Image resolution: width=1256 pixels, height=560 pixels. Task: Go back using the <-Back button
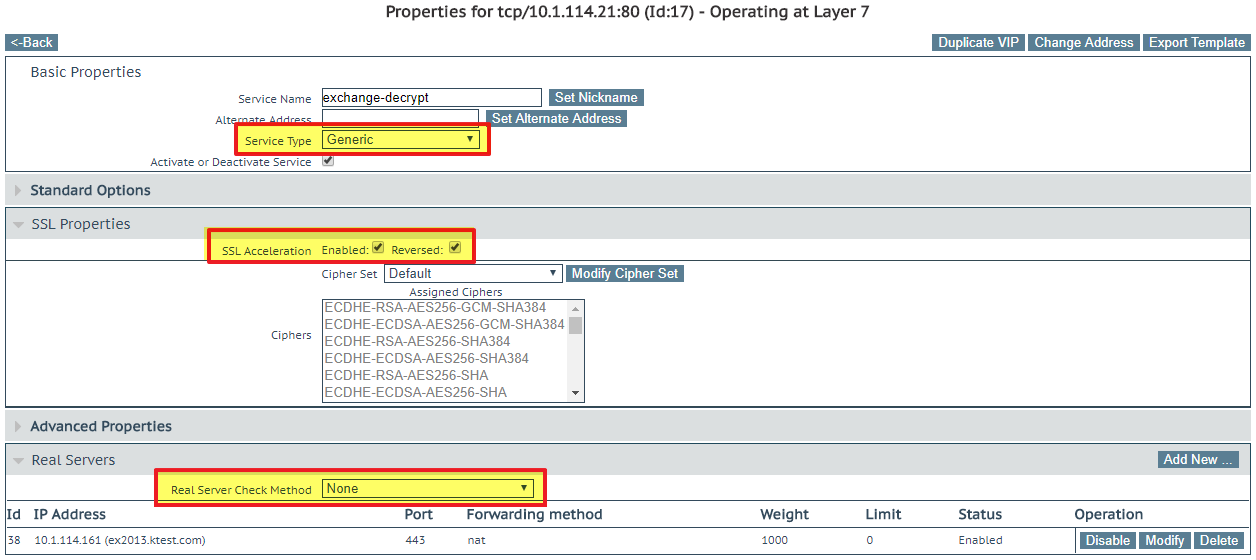31,42
